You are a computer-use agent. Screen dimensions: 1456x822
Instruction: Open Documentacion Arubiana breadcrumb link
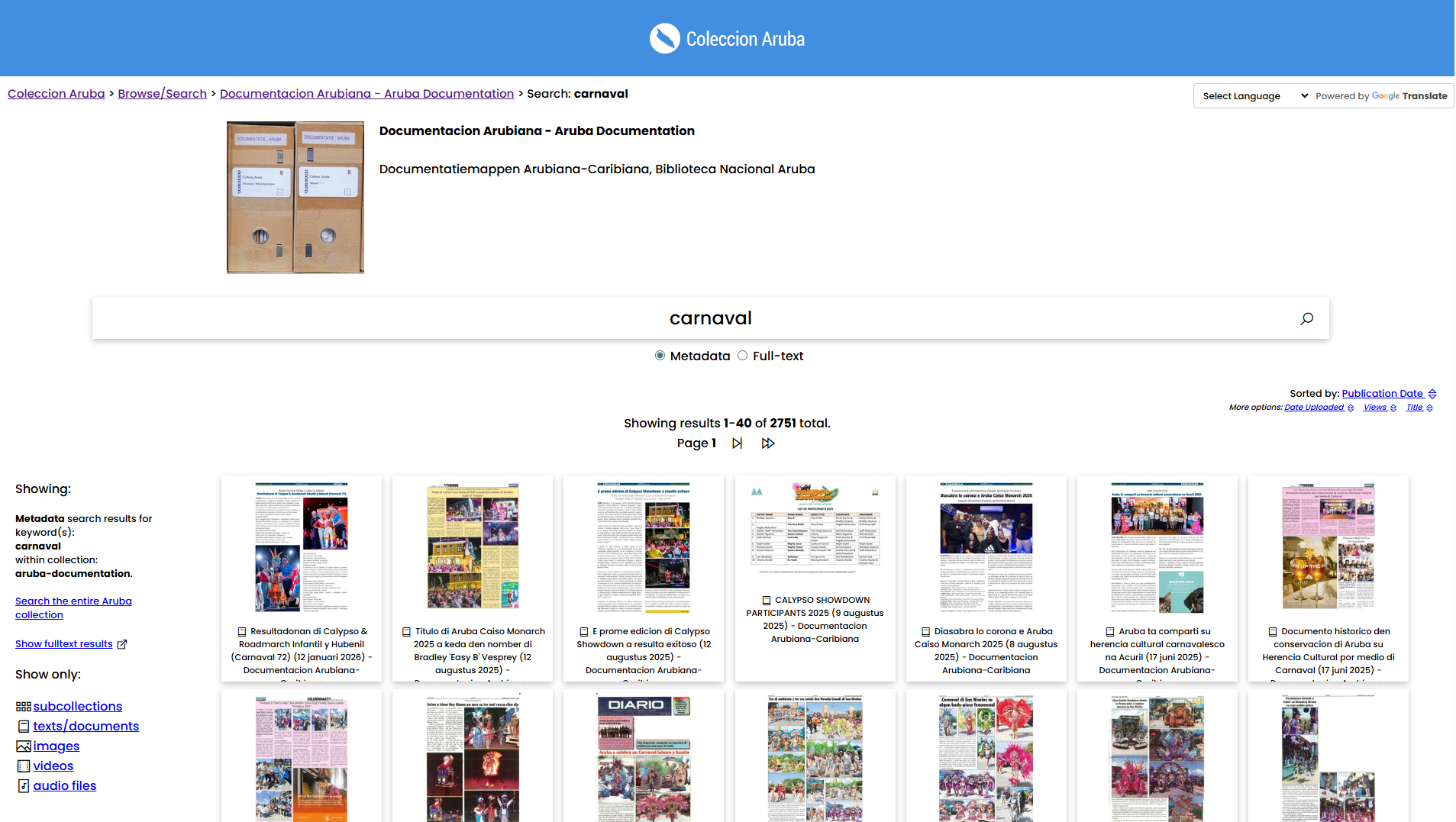tap(366, 94)
